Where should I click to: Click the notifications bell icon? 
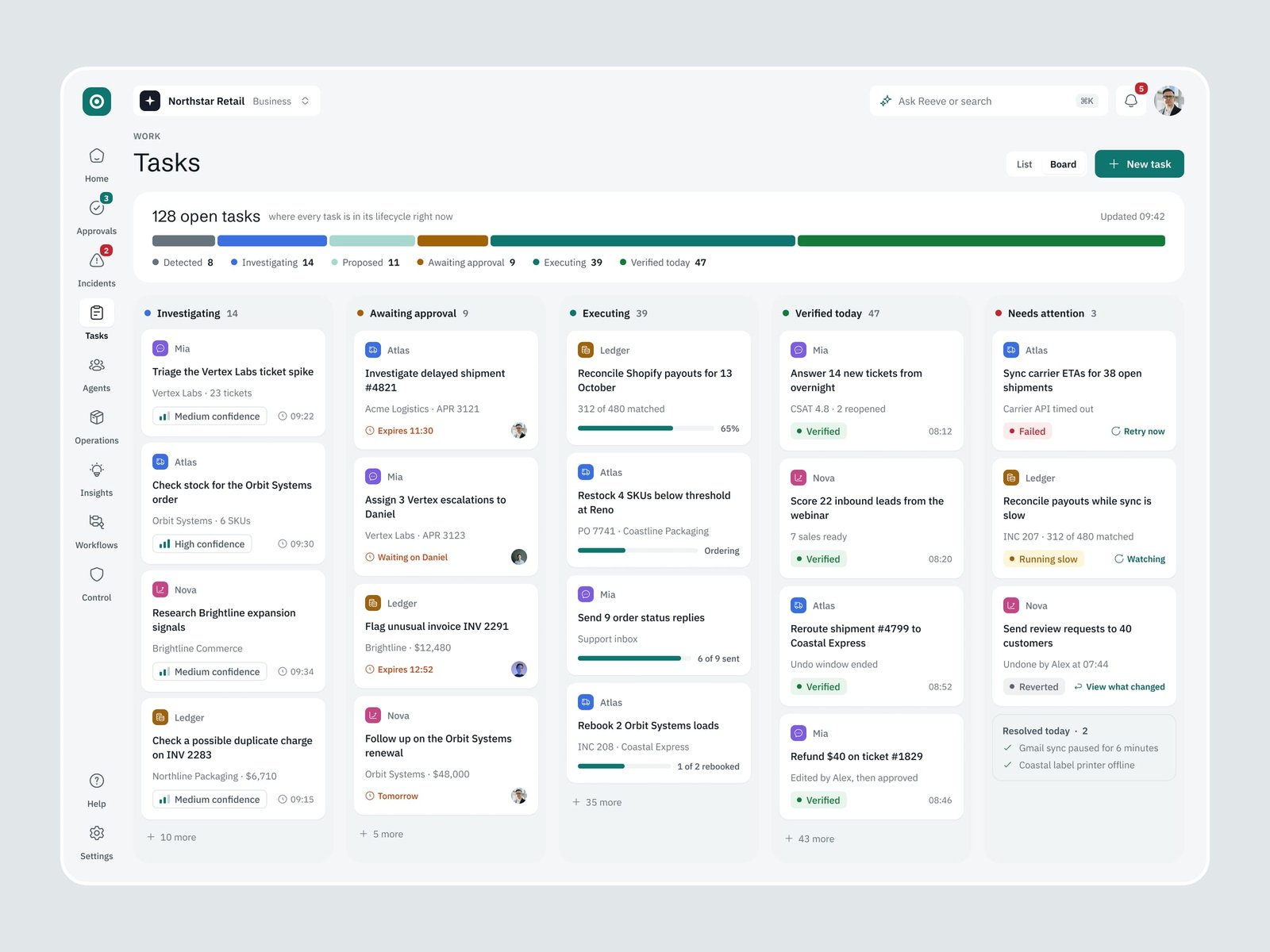(x=1131, y=101)
